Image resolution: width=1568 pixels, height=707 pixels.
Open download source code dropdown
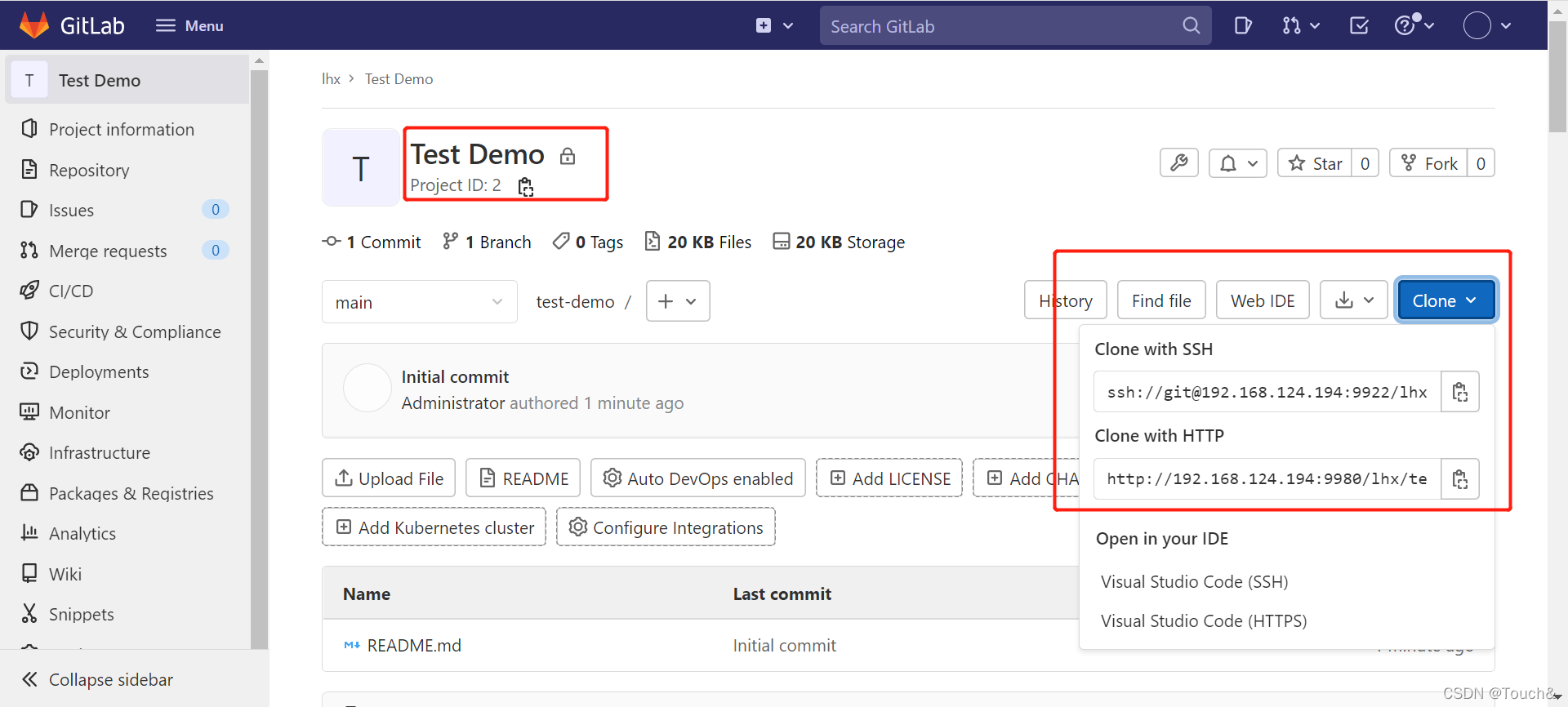coord(1354,300)
